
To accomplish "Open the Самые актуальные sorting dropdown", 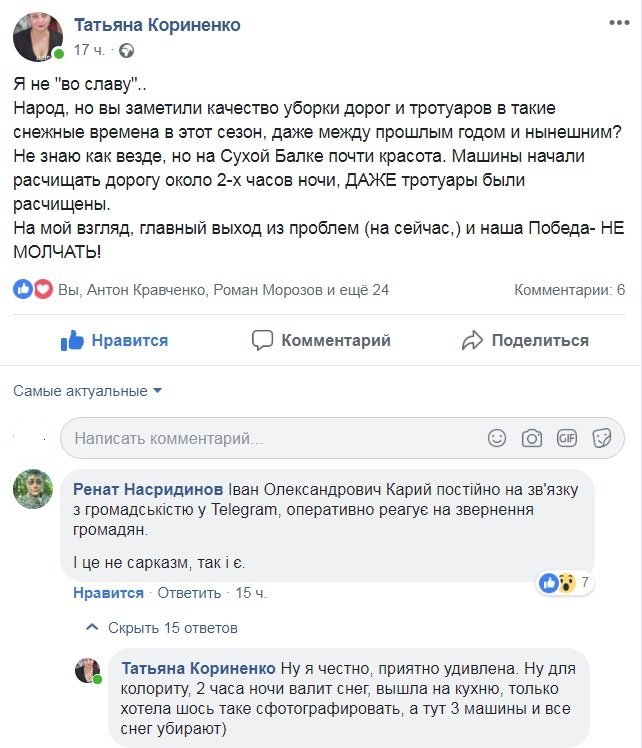I will coord(87,391).
